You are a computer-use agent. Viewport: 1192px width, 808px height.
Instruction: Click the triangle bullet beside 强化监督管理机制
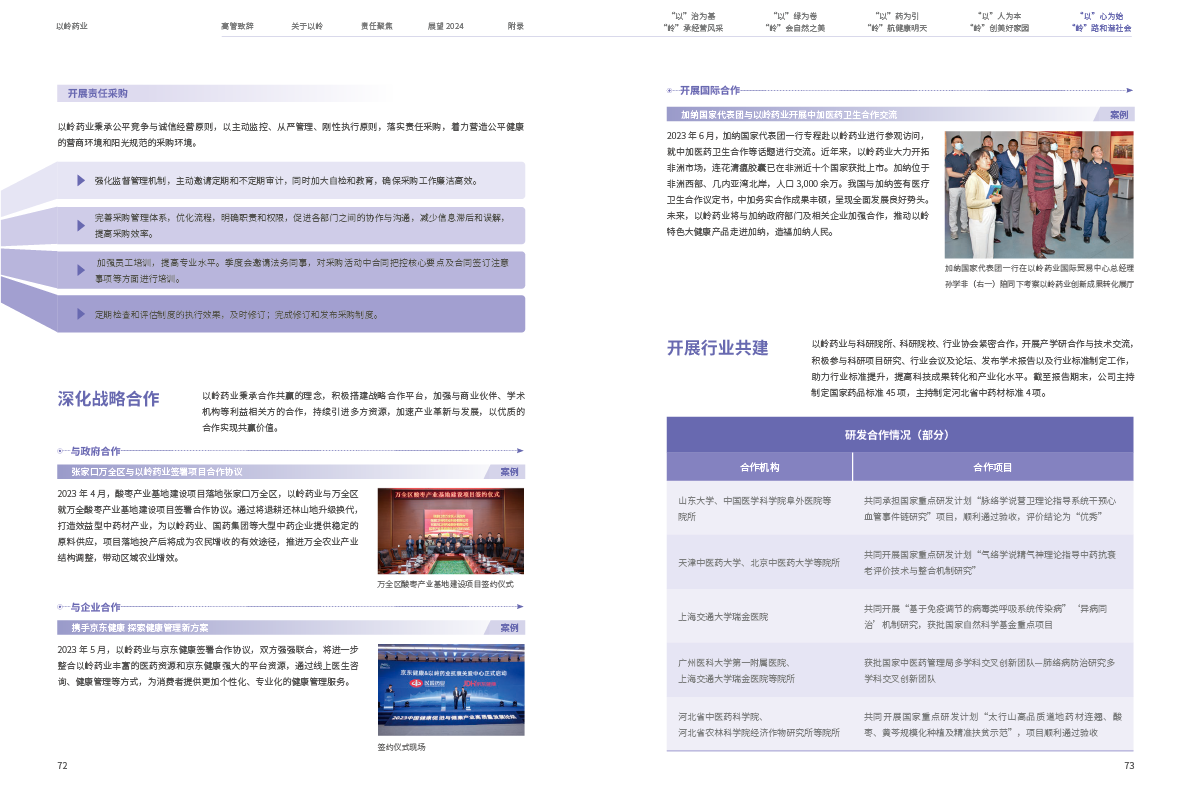coord(81,181)
